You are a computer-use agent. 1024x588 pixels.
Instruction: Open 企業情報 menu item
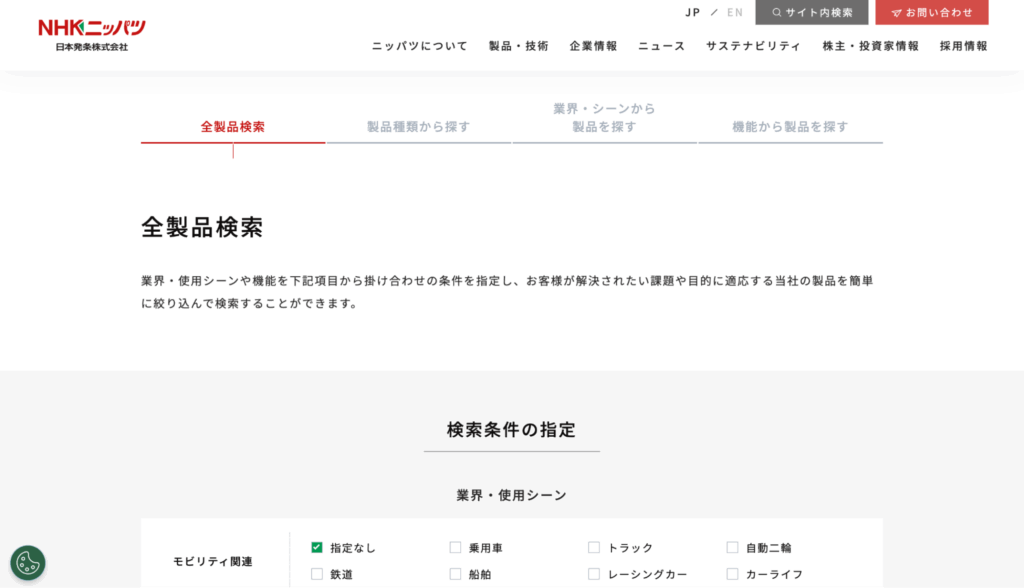click(x=593, y=46)
